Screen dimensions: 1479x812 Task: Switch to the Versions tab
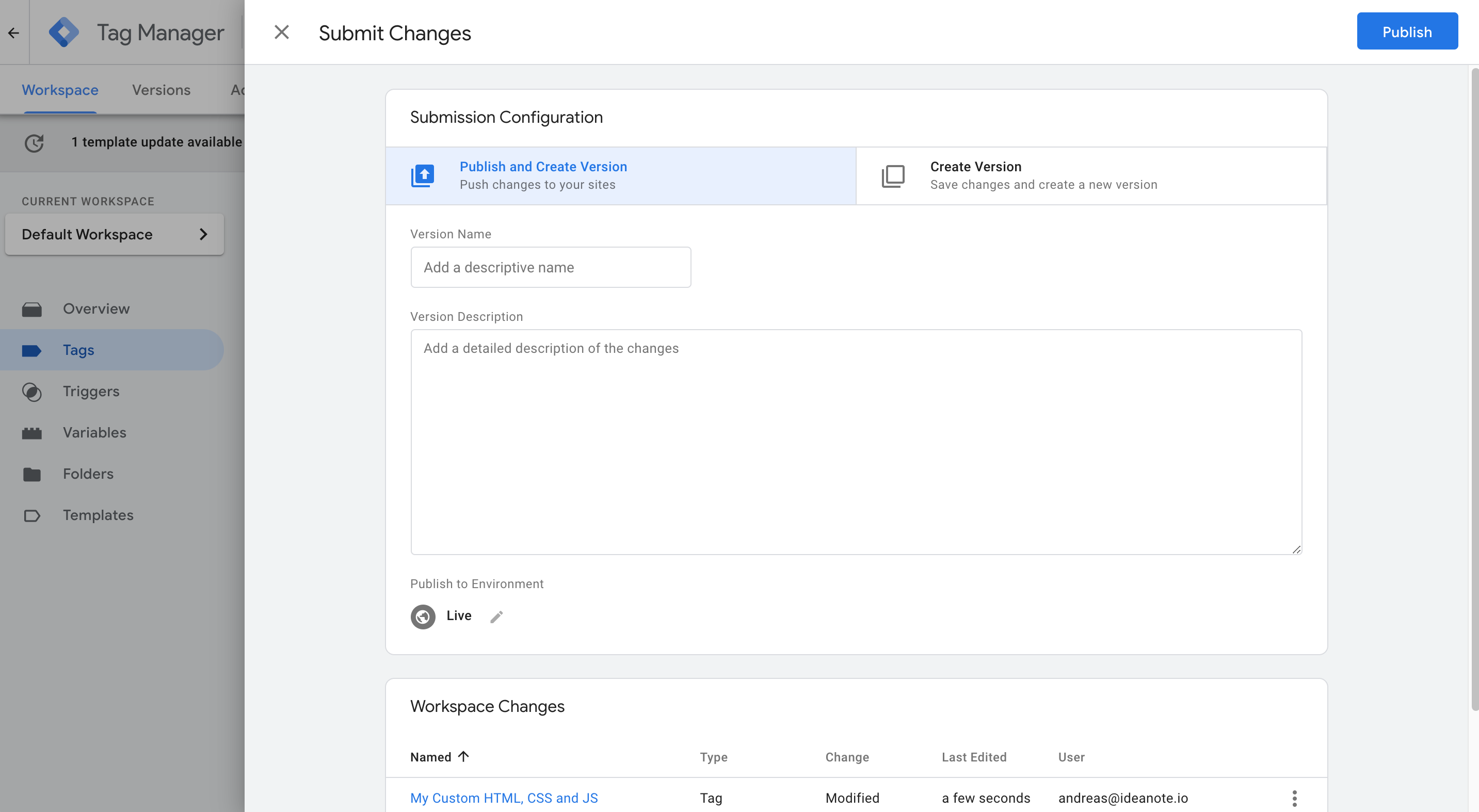161,90
